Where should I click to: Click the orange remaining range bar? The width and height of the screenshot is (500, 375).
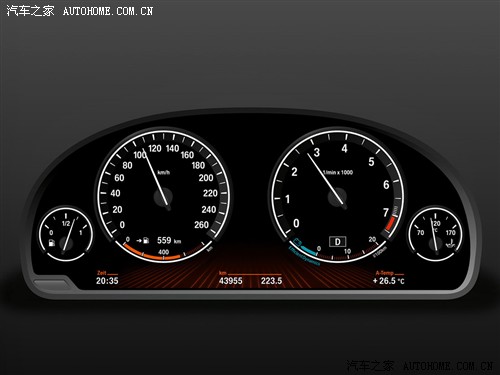click(x=152, y=254)
